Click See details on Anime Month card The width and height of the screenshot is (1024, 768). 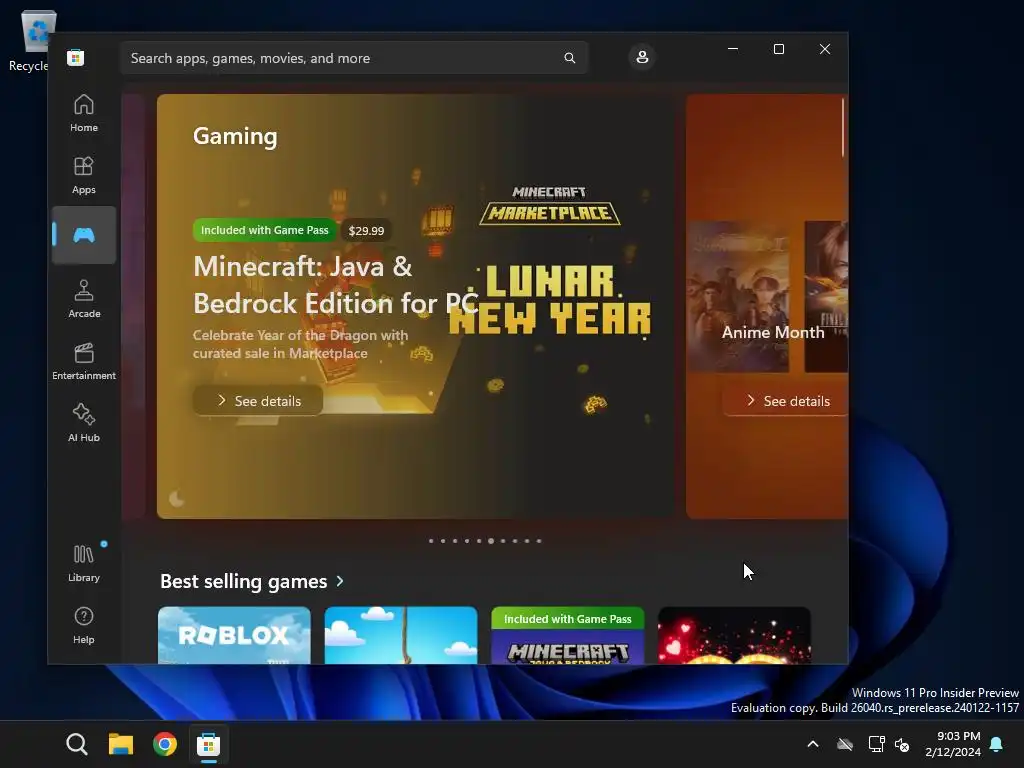click(786, 400)
